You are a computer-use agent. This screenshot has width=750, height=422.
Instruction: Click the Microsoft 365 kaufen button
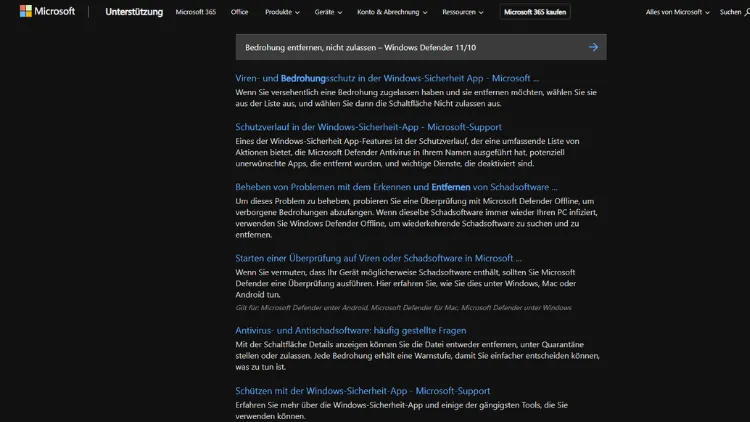535,12
